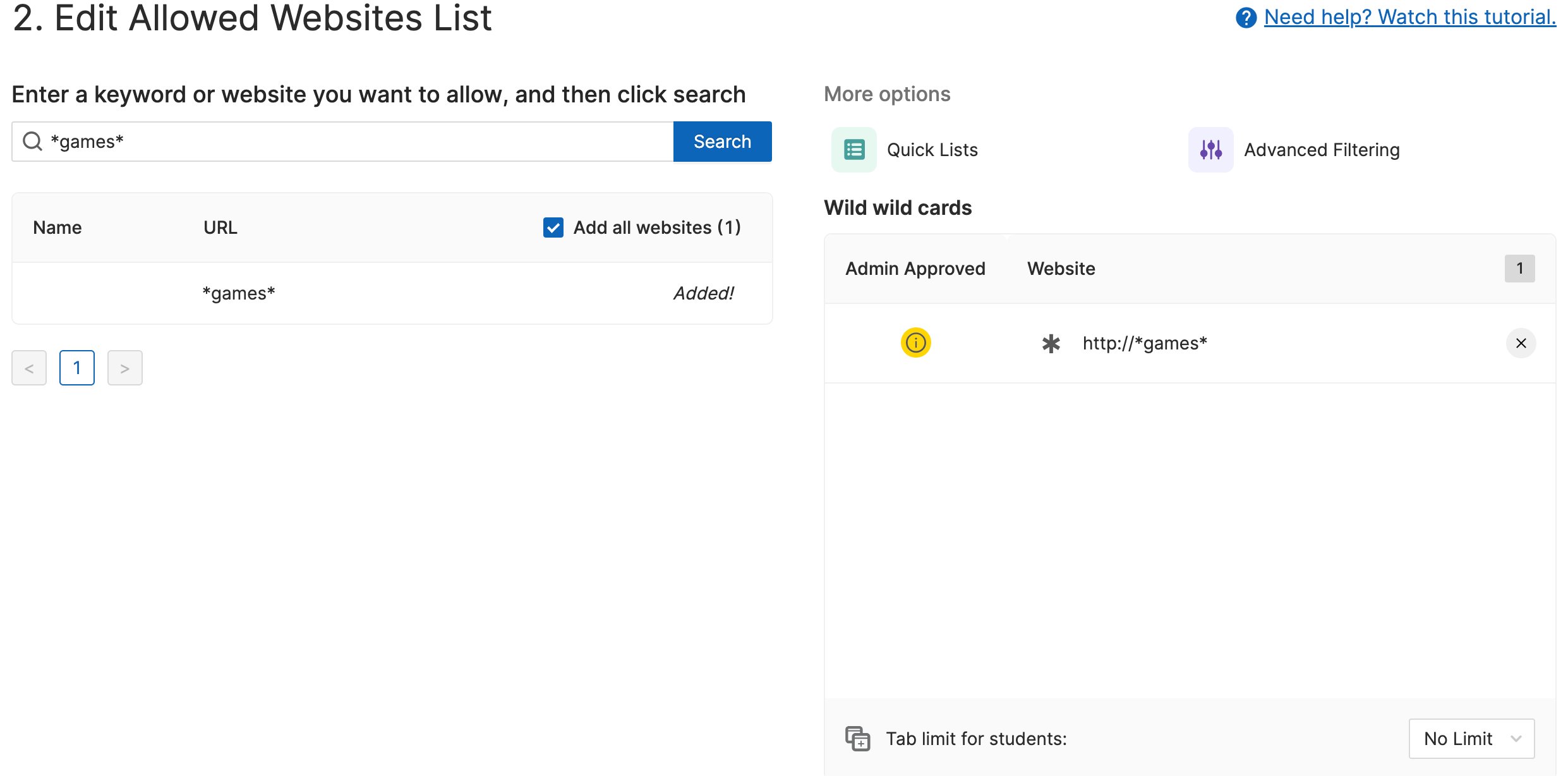Click the magnifier icon in the search field
This screenshot has height=776, width=1568.
pos(32,142)
